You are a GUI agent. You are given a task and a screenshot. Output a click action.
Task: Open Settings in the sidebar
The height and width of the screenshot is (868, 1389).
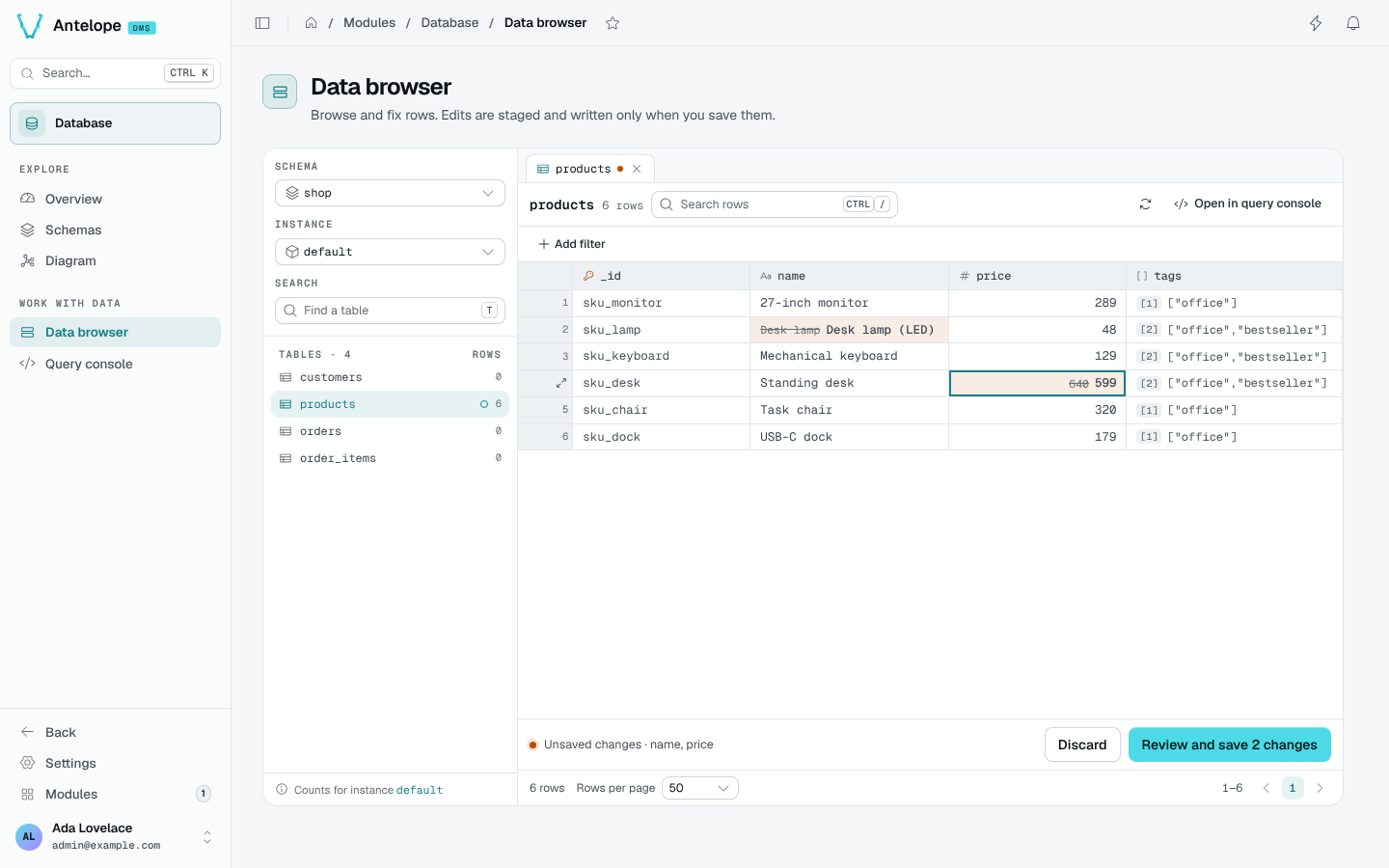[115, 763]
